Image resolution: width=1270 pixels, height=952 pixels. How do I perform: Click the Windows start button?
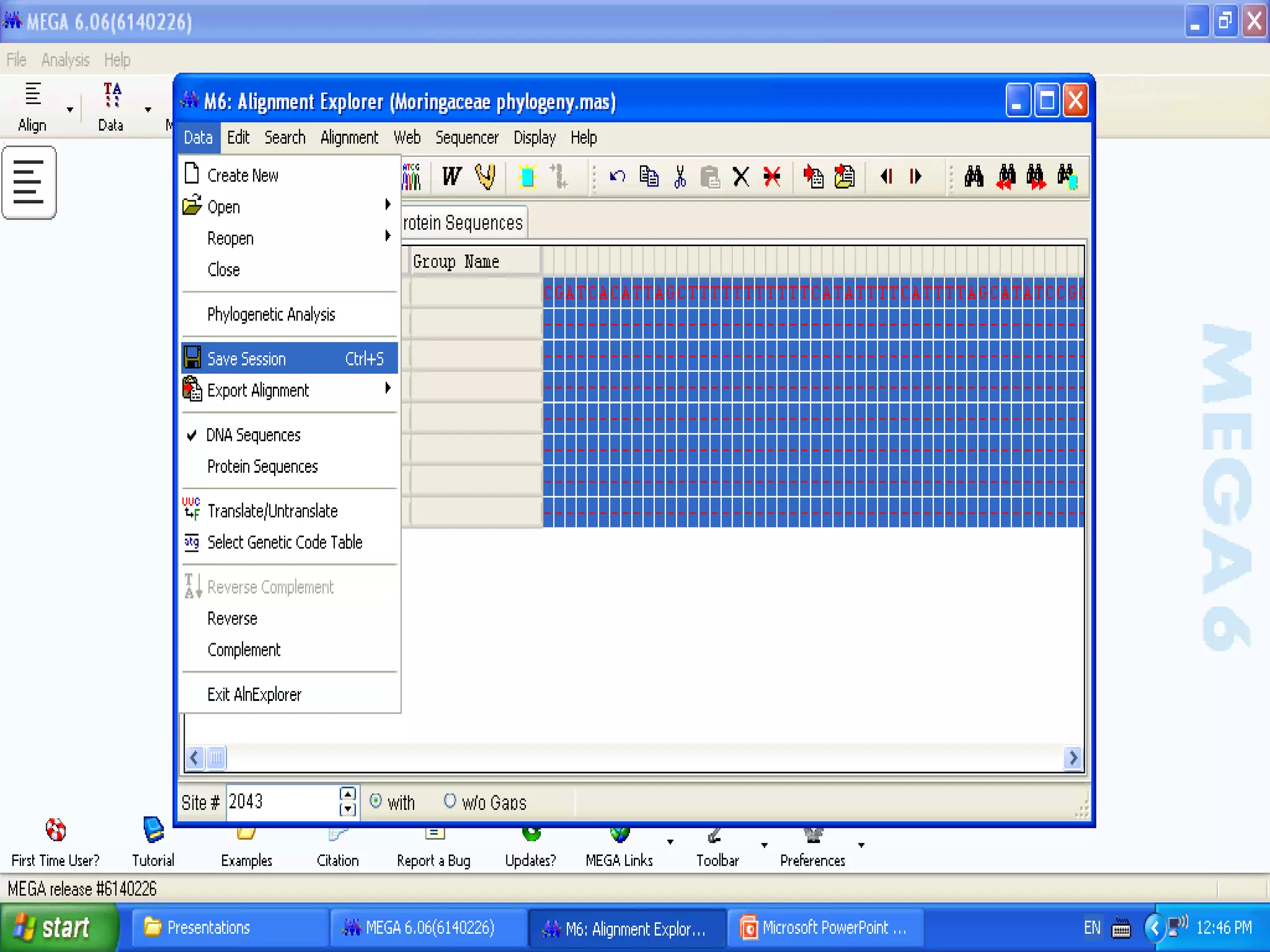[59, 927]
